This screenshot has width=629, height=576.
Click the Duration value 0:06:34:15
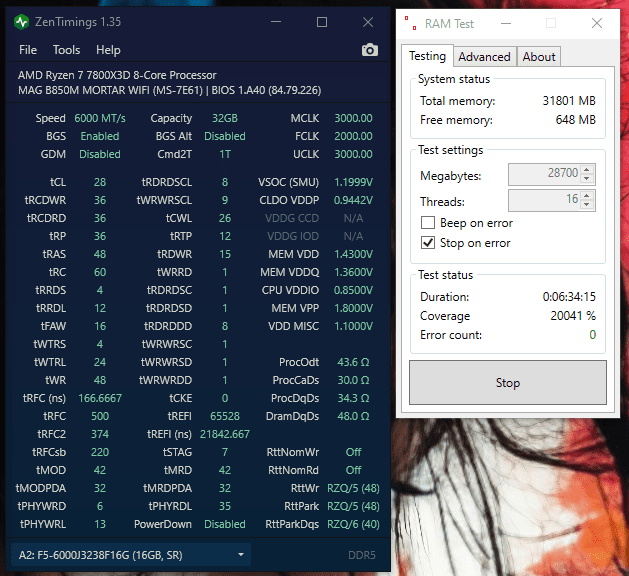coord(569,296)
